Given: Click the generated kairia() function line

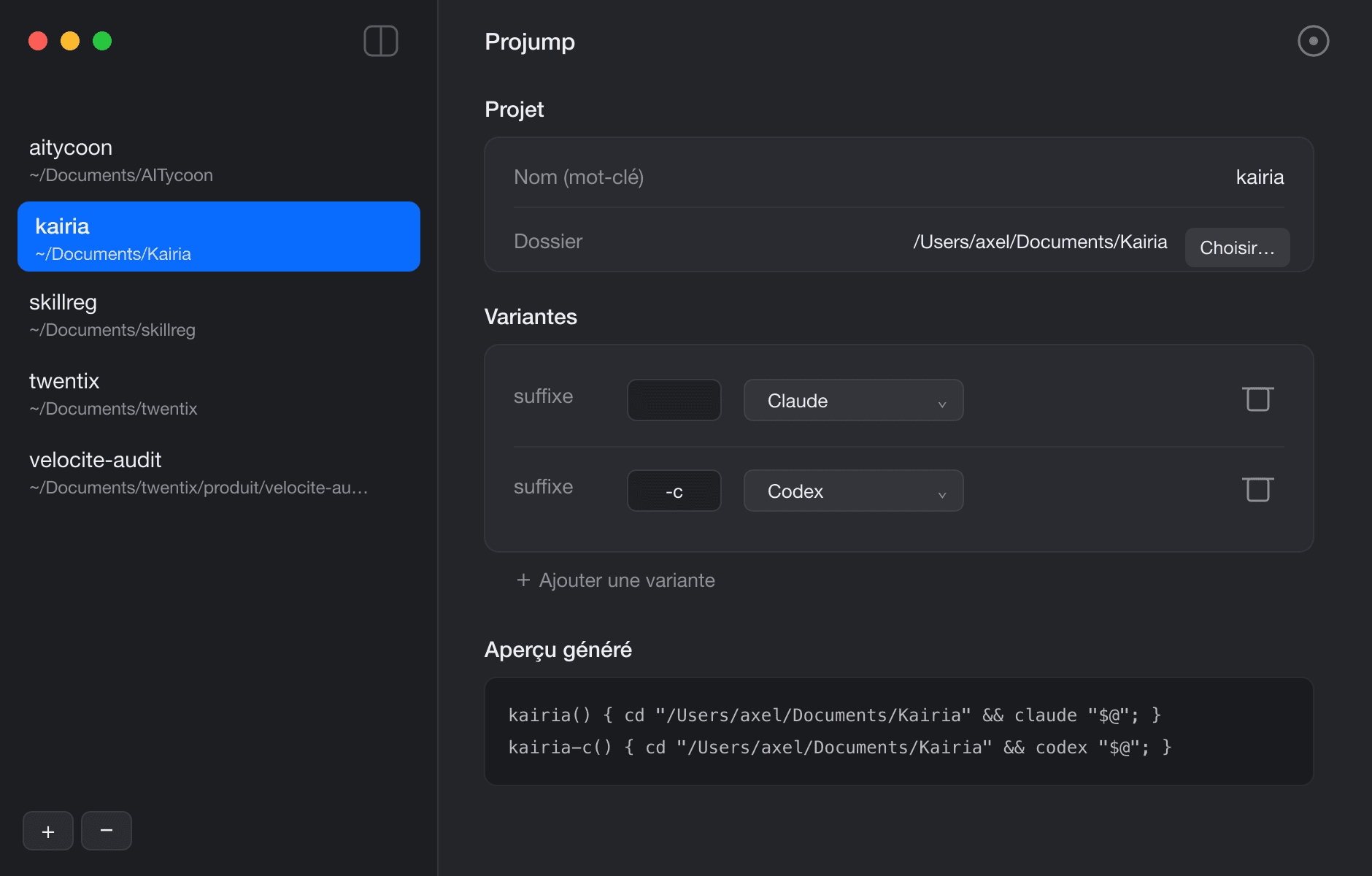Looking at the screenshot, I should [x=834, y=715].
